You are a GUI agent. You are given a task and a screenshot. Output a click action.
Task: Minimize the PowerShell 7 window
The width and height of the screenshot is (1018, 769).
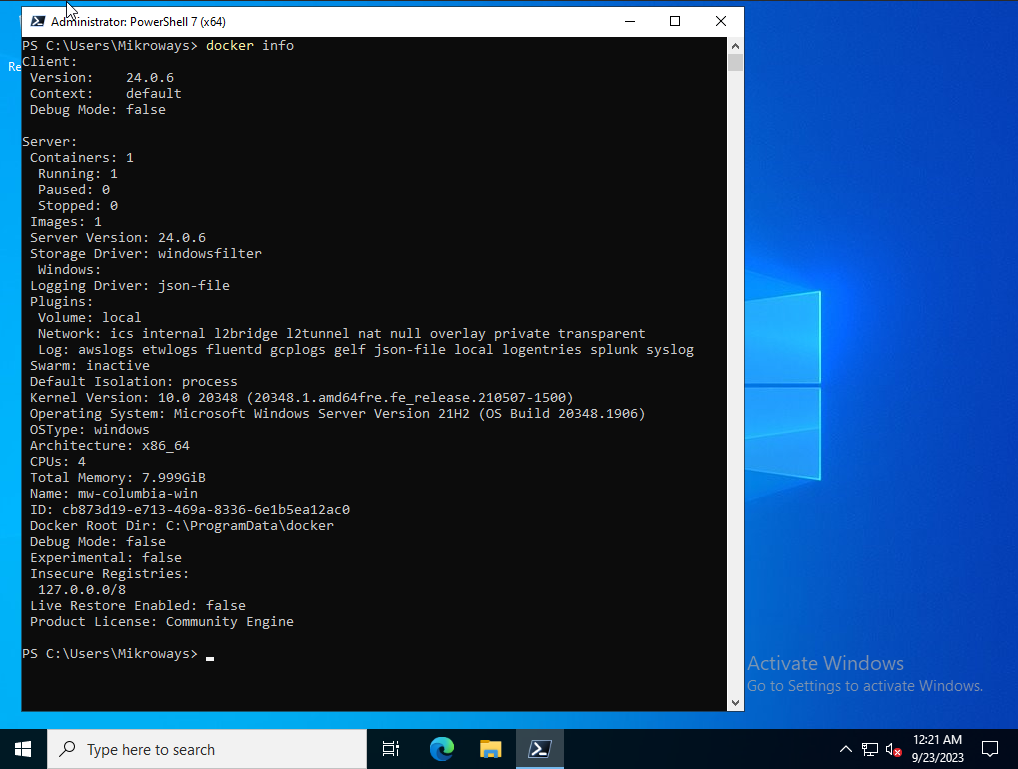pos(630,21)
